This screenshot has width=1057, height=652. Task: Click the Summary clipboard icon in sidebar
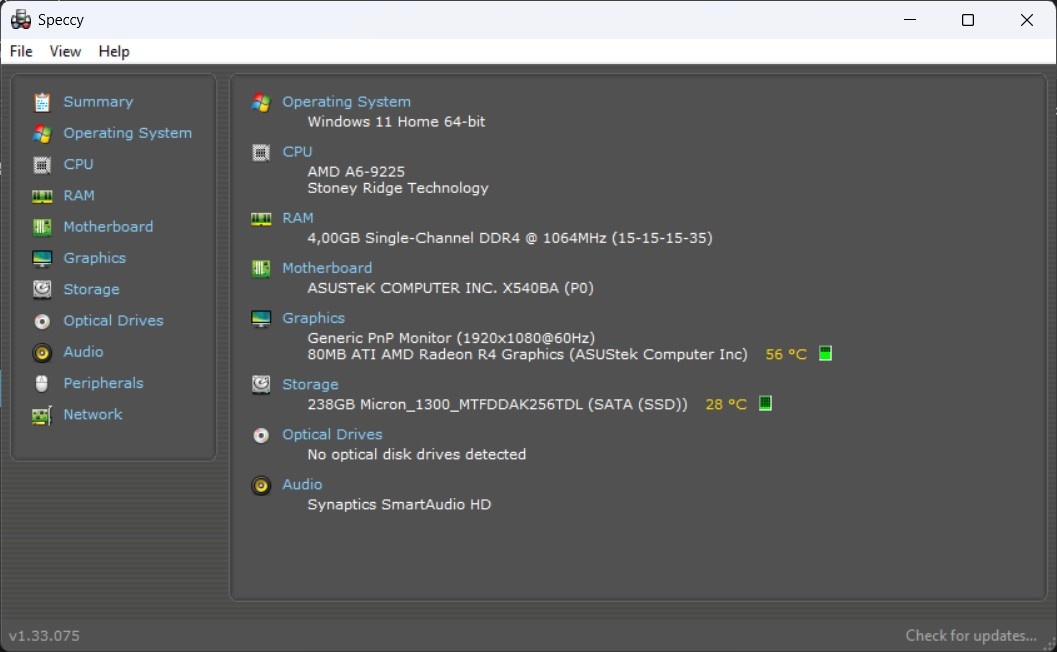pos(42,102)
